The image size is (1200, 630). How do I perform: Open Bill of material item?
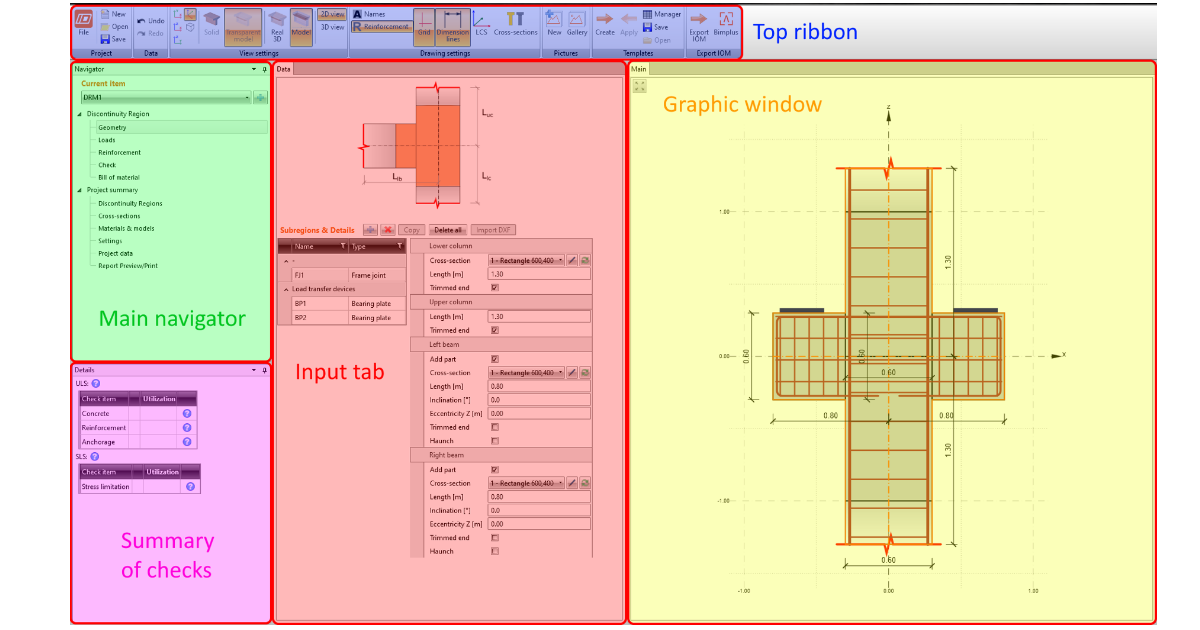click(x=118, y=177)
